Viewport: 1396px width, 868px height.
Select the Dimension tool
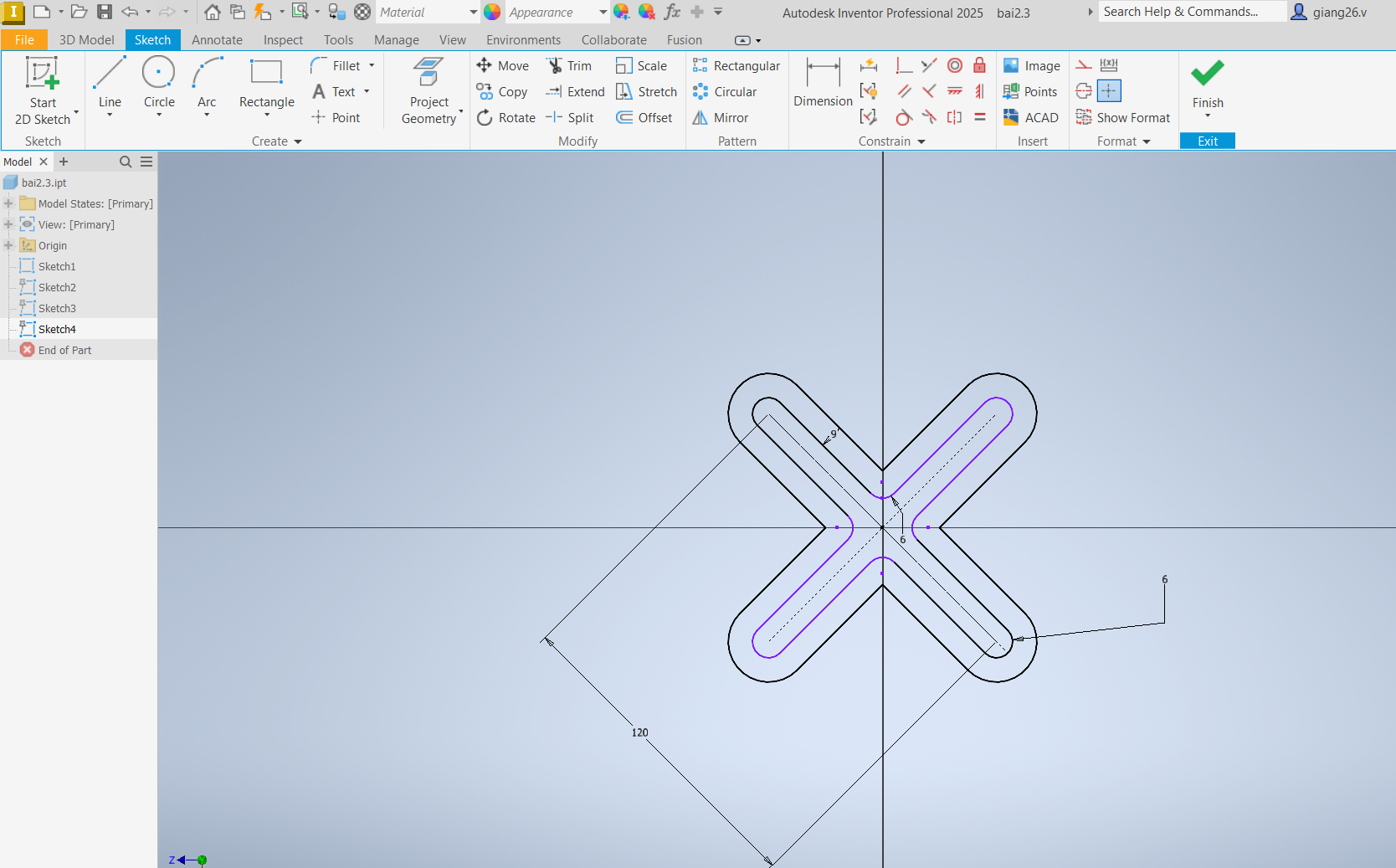(823, 83)
